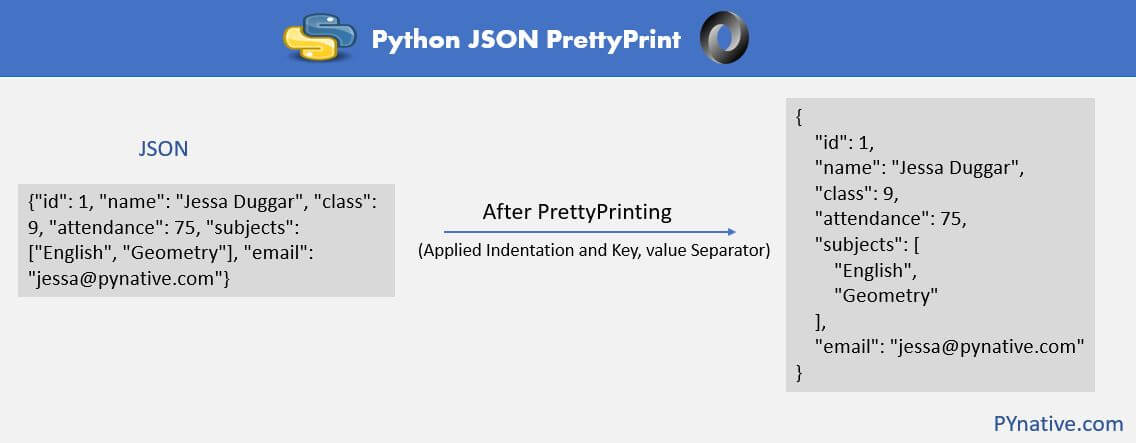Click the Python logo in the header
Viewport: 1136px width, 443px height.
[x=320, y=38]
